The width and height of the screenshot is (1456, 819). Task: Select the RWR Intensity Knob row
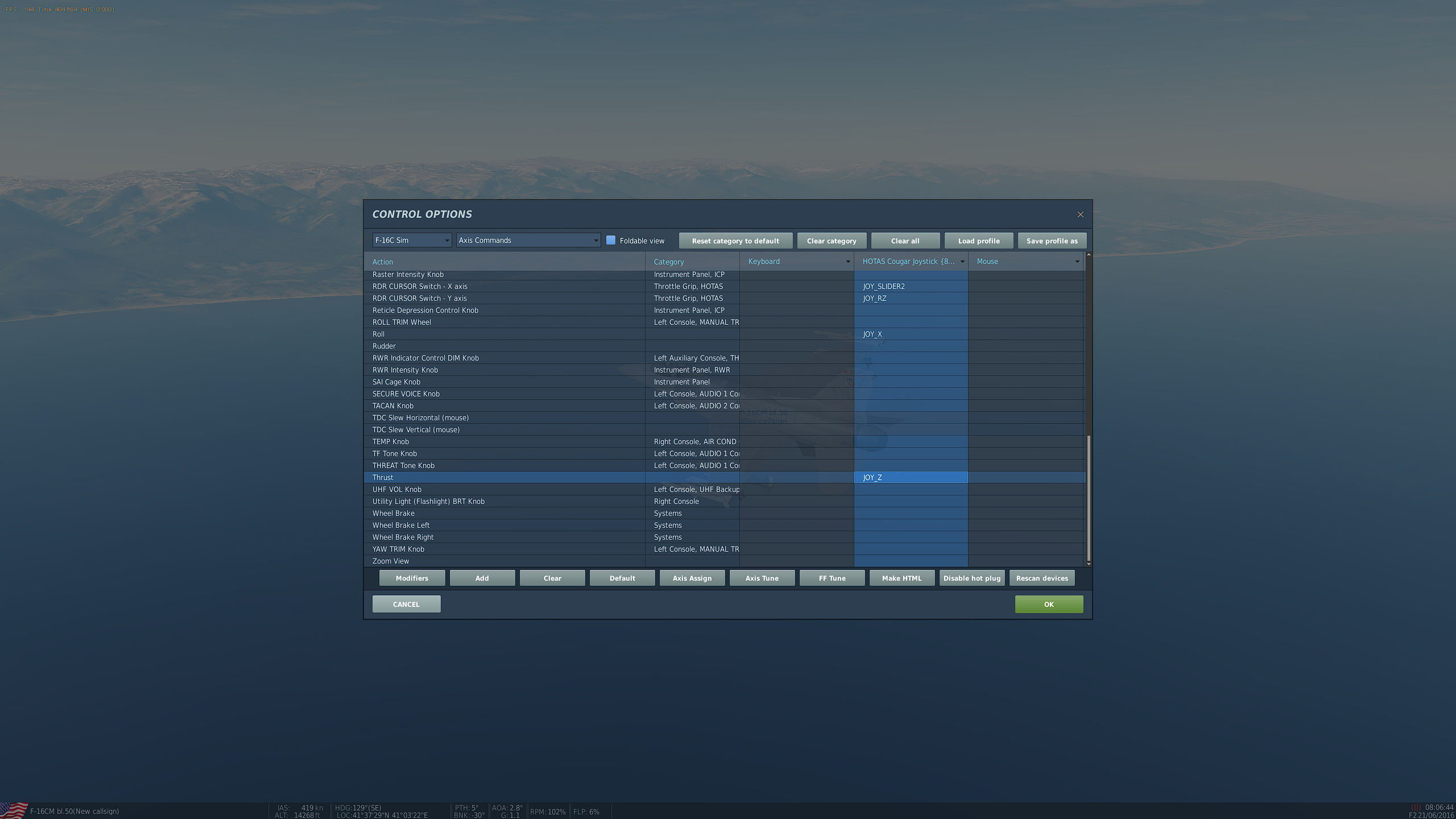(724, 370)
